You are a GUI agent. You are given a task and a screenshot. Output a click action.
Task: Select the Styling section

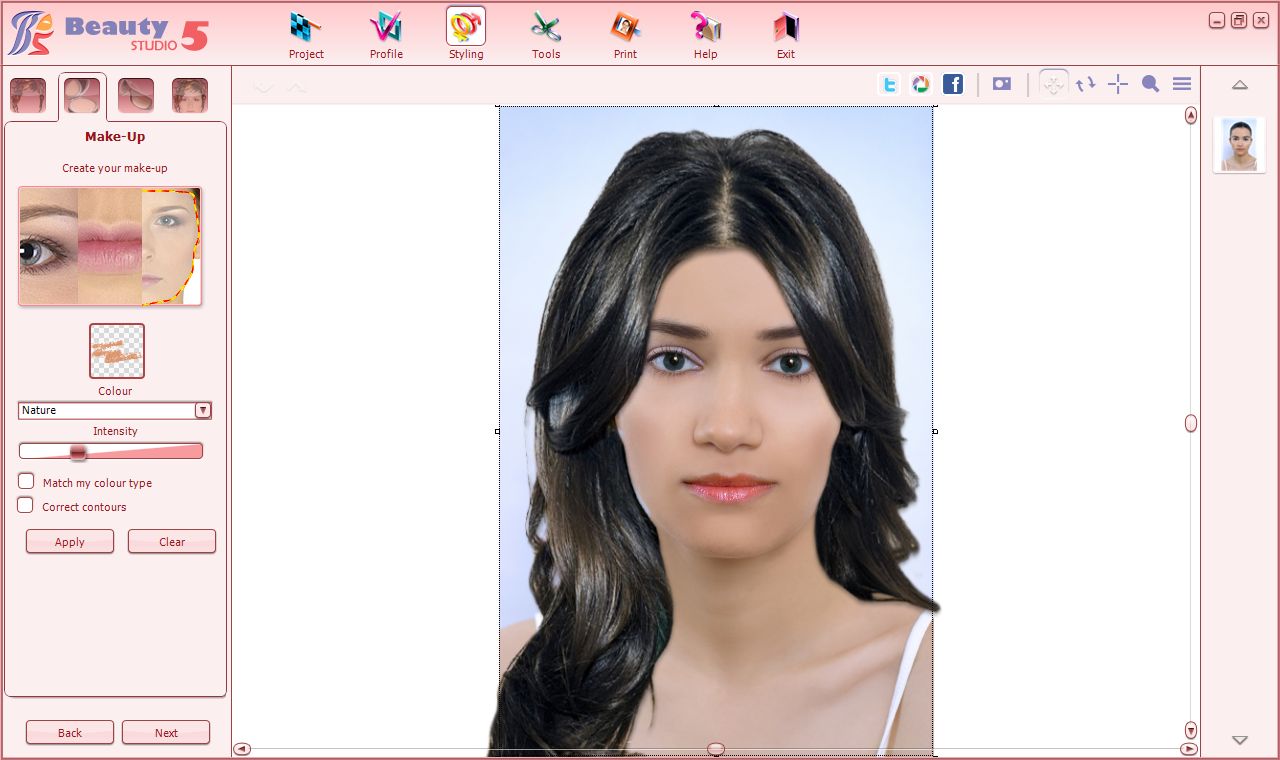[x=466, y=35]
